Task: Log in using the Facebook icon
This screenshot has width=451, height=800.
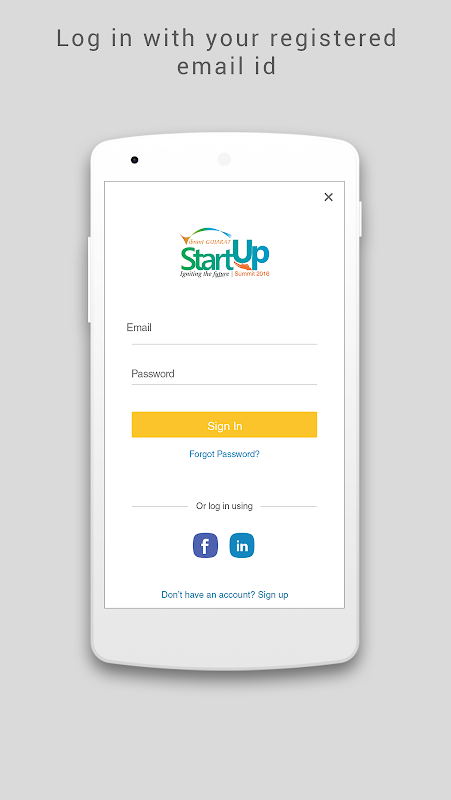Action: pos(205,545)
